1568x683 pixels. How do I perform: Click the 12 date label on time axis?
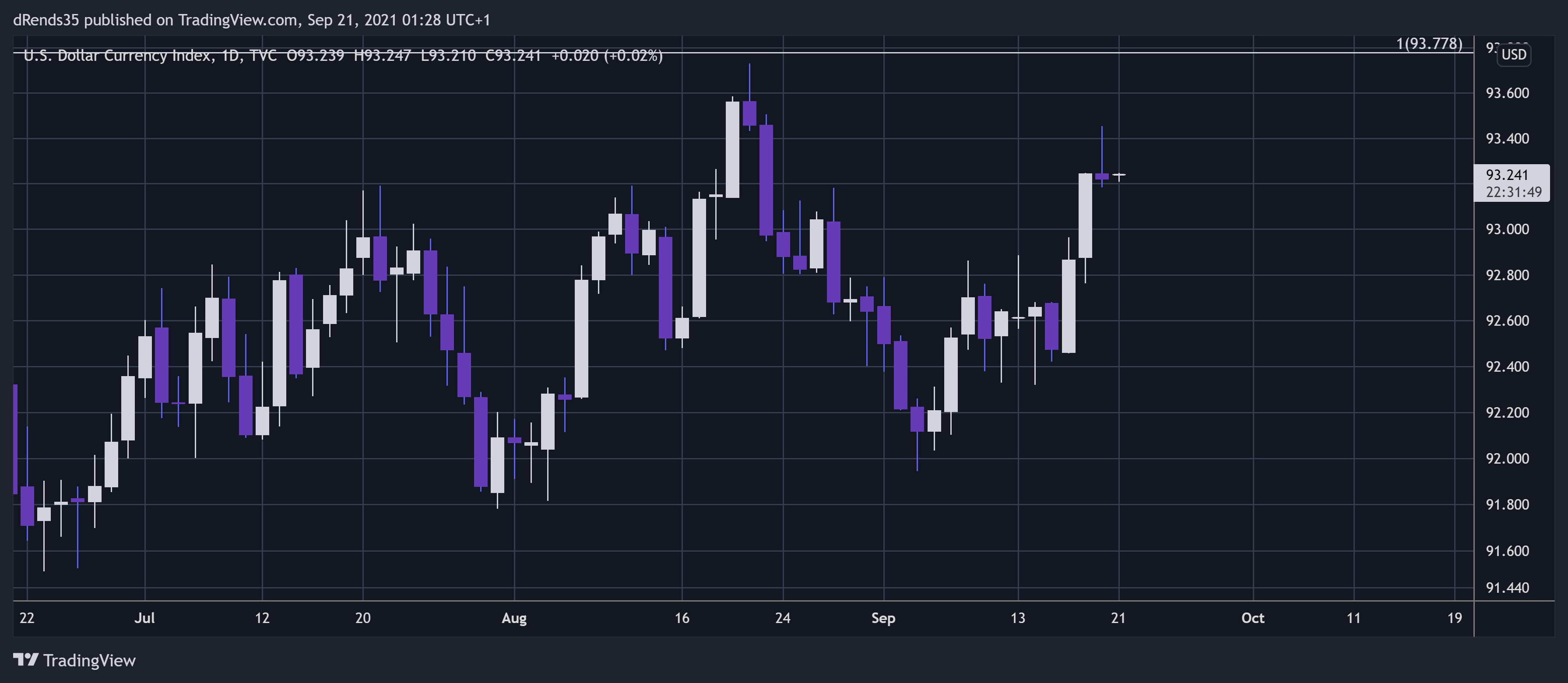262,618
